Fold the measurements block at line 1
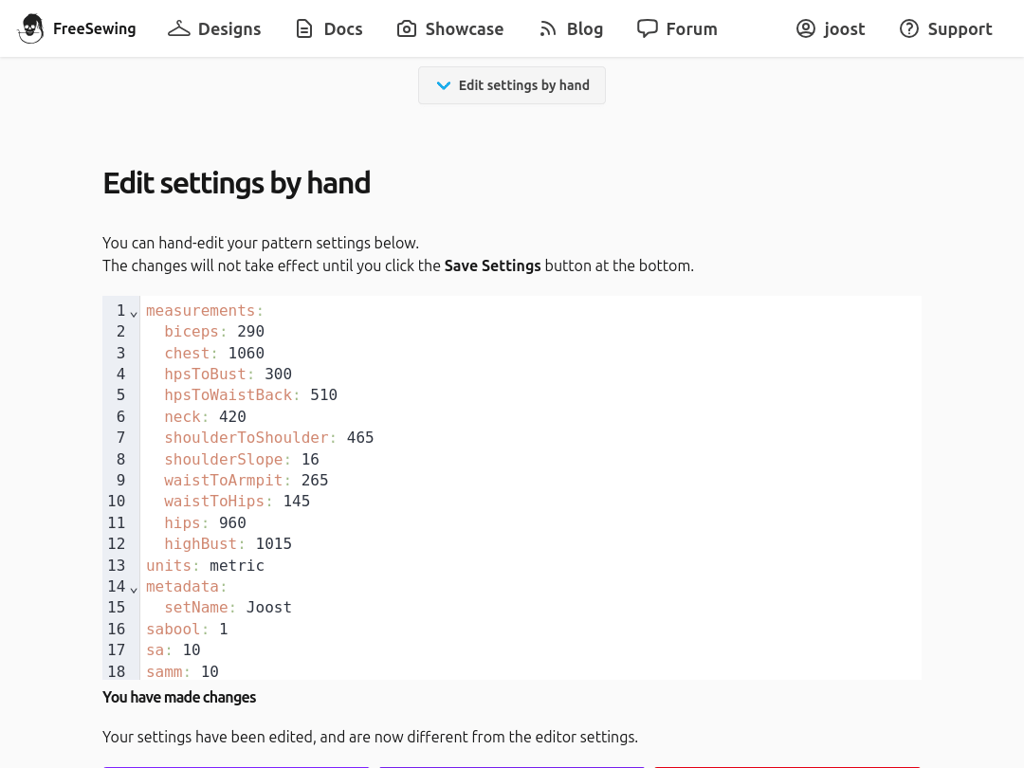Image resolution: width=1024 pixels, height=768 pixels. tap(134, 314)
